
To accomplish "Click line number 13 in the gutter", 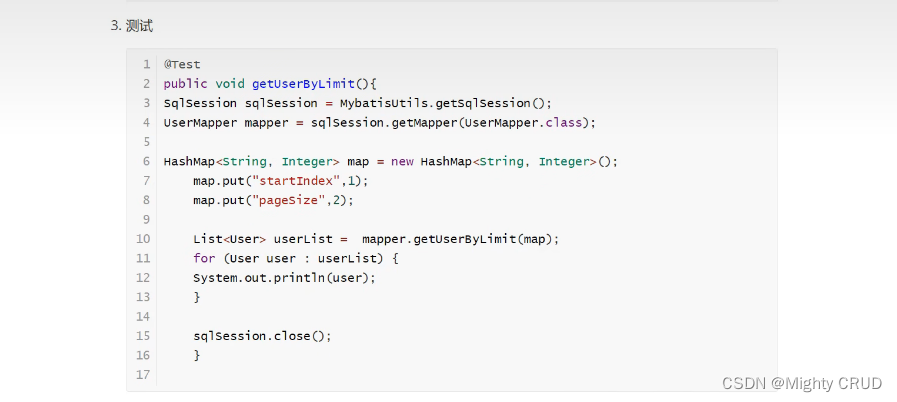I will [143, 297].
